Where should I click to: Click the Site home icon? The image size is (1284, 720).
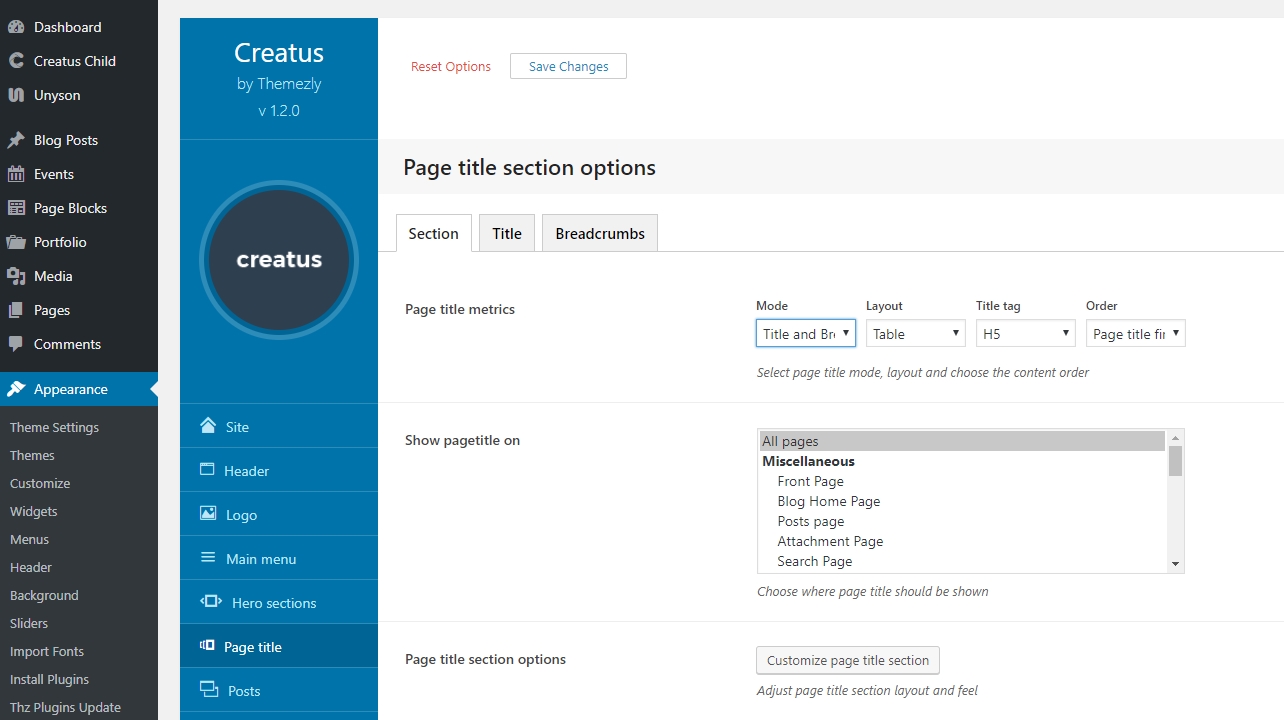208,426
